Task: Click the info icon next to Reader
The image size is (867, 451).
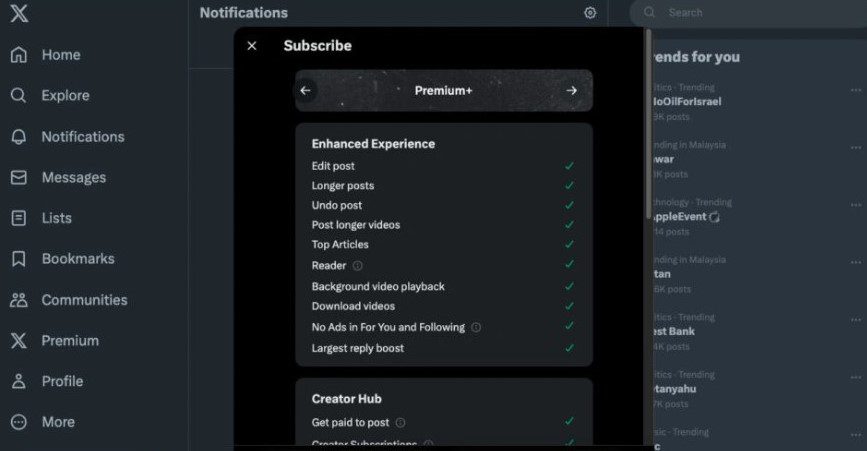Action: (358, 266)
